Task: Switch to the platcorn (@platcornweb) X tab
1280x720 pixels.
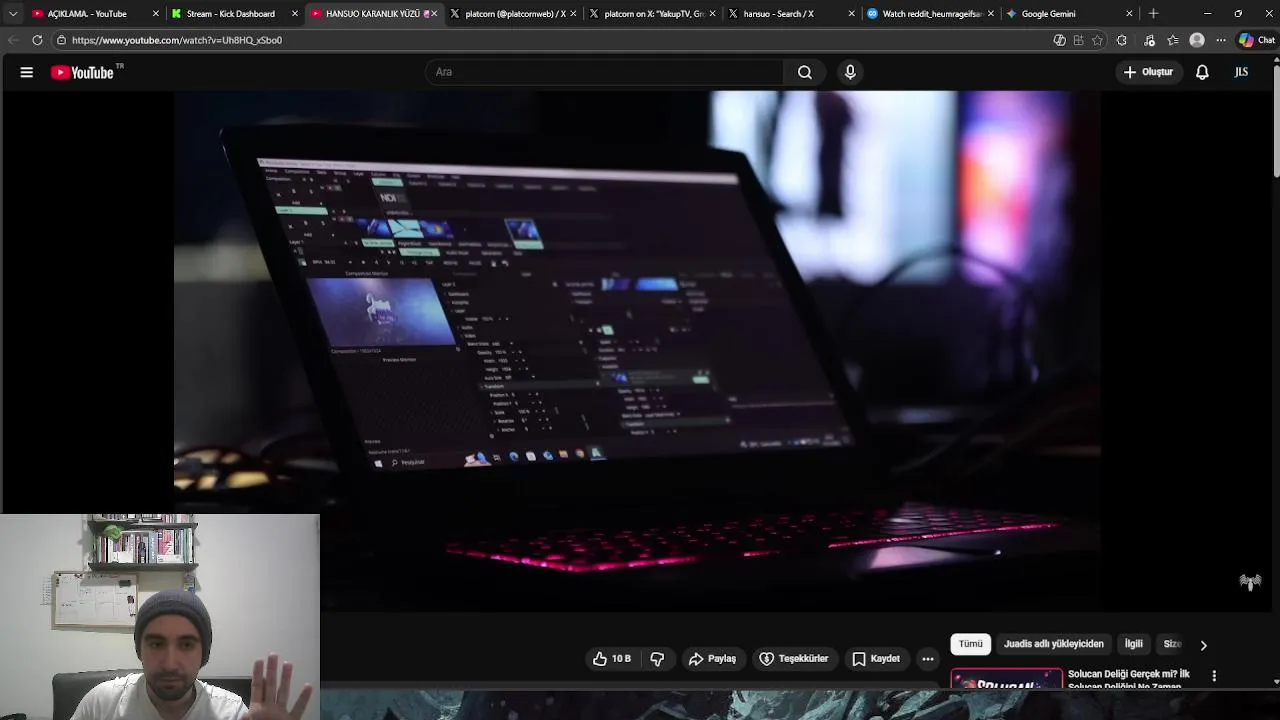Action: [x=515, y=14]
